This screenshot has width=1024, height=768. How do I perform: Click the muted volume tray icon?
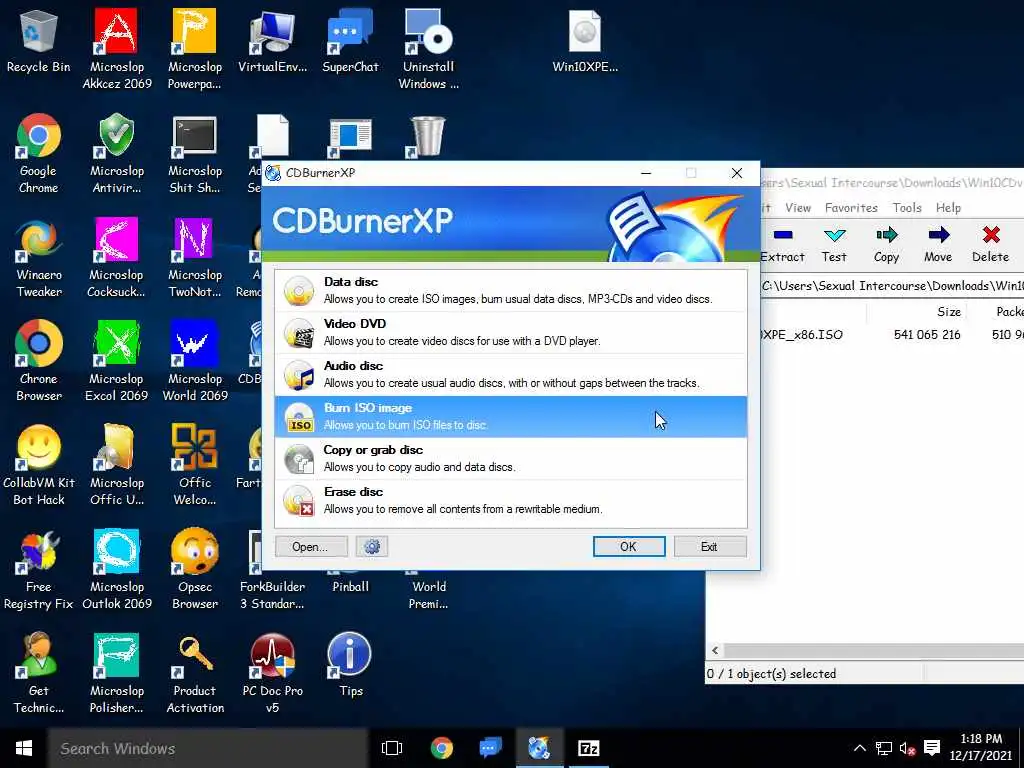[907, 748]
